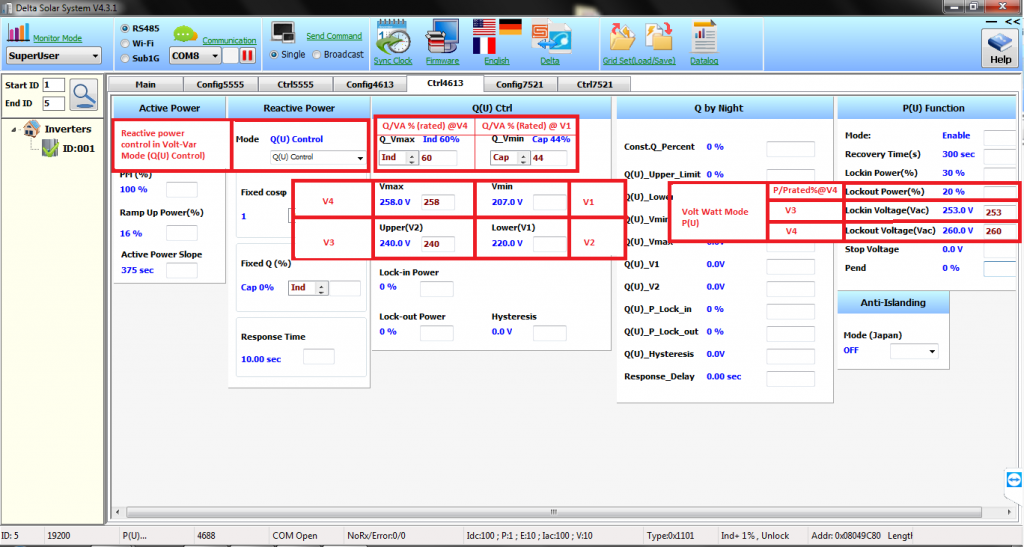Select the Wi-Fi radio button
Viewport: 1024px width, 547px height.
(x=124, y=43)
